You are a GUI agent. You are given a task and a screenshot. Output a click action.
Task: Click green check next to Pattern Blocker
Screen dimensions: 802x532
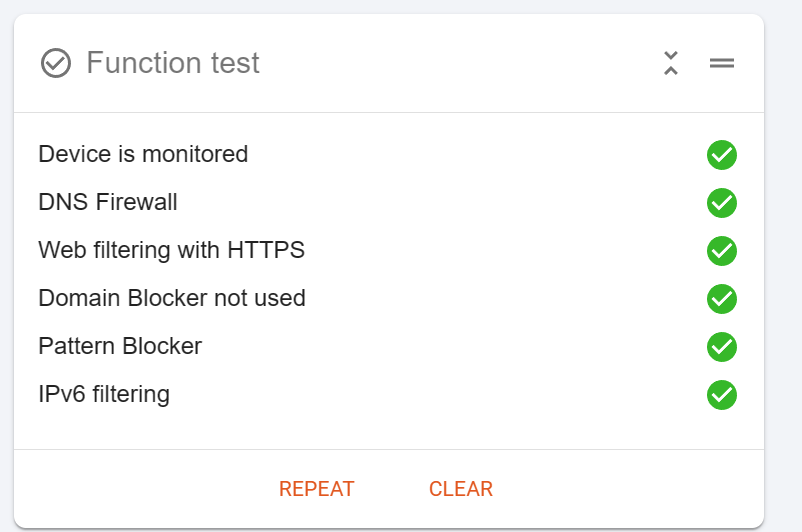pos(722,347)
